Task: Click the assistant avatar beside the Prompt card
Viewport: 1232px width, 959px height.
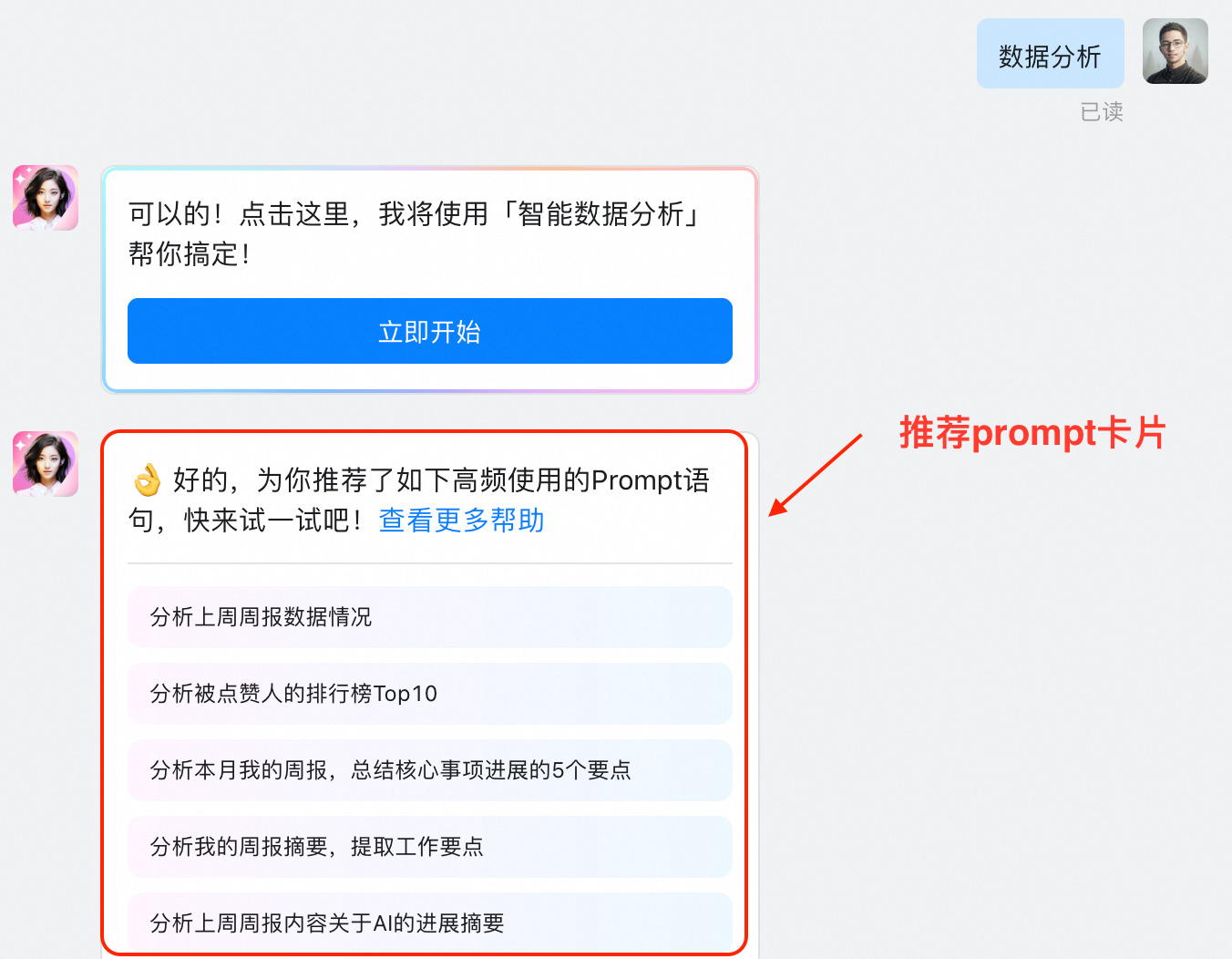Action: click(x=46, y=464)
